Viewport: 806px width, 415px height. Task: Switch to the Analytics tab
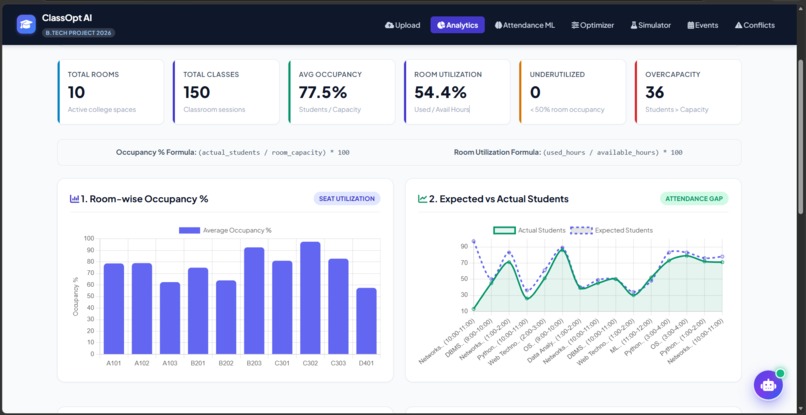tap(457, 25)
